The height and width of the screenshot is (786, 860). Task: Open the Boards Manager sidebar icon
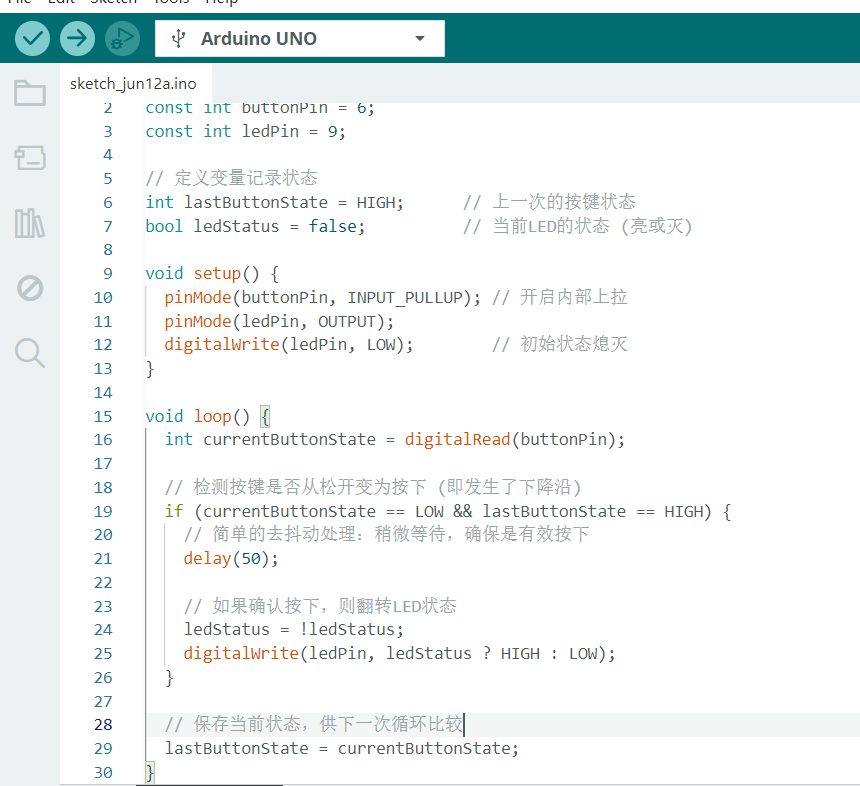click(x=30, y=158)
